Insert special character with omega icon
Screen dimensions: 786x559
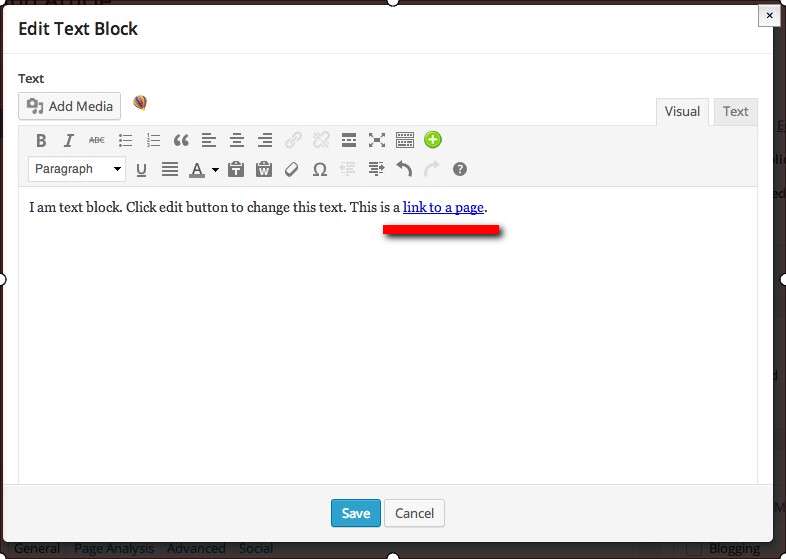320,170
